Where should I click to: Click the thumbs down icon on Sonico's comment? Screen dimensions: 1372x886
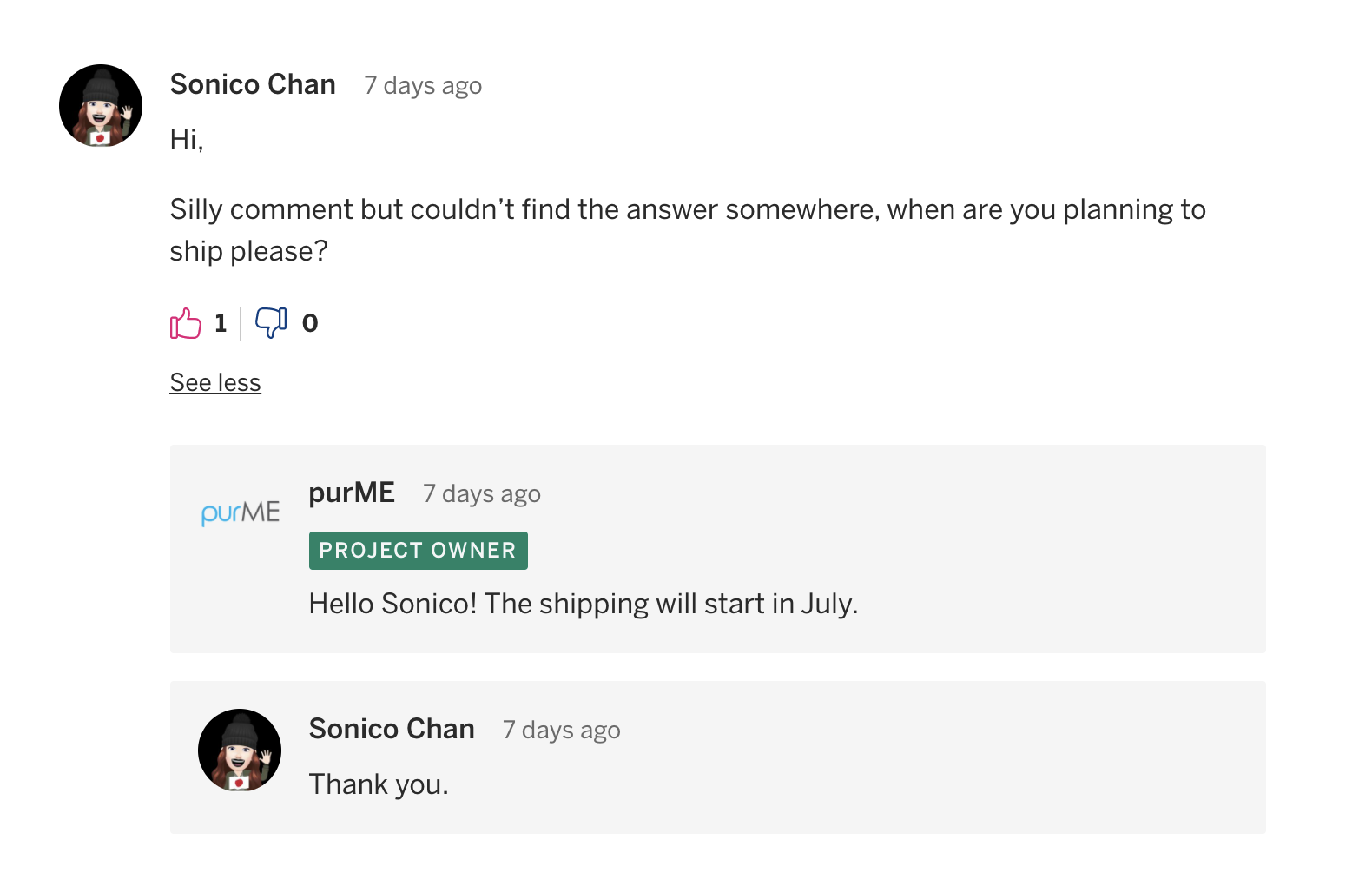271,323
